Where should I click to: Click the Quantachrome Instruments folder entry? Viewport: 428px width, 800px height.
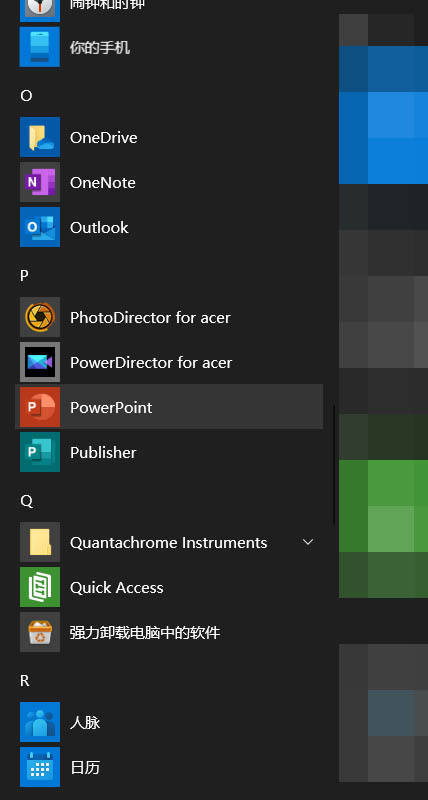pos(169,542)
